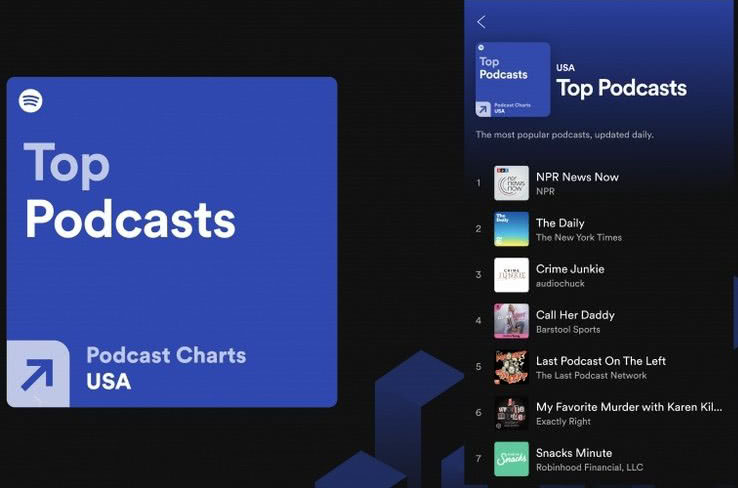
Task: Click the 'Top Podcasts' page heading
Action: (x=621, y=88)
